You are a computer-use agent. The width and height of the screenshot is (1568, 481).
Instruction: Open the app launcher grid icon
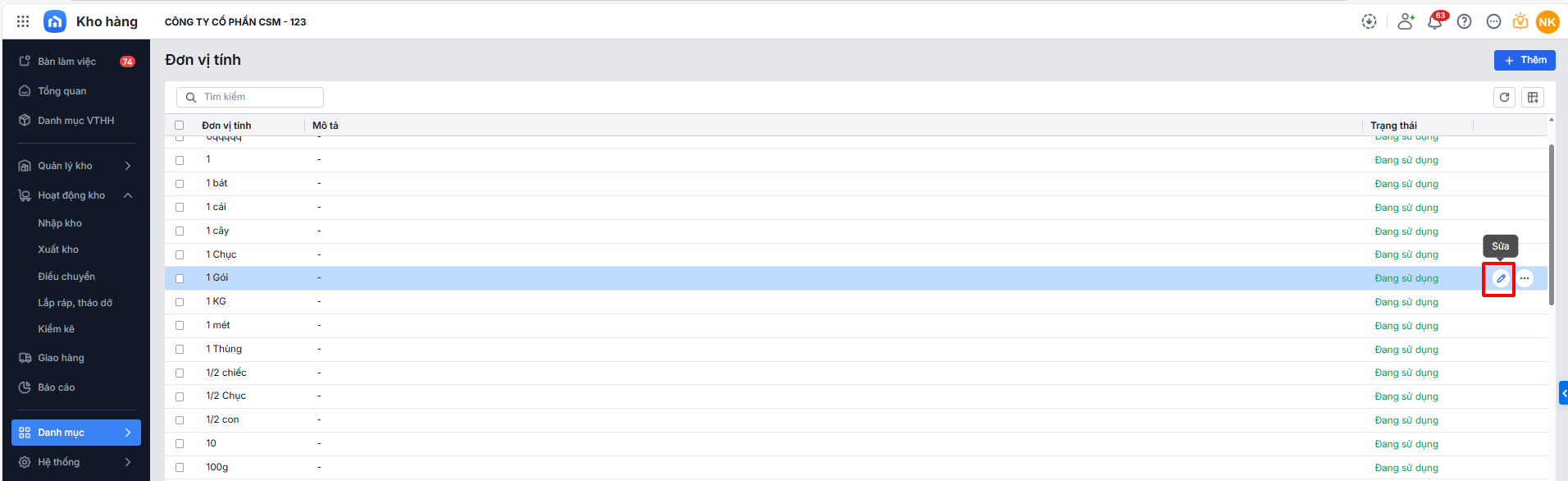23,21
